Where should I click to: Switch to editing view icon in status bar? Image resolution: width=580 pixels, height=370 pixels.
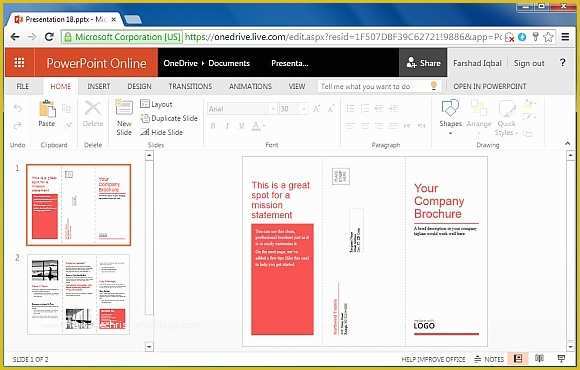[518, 358]
